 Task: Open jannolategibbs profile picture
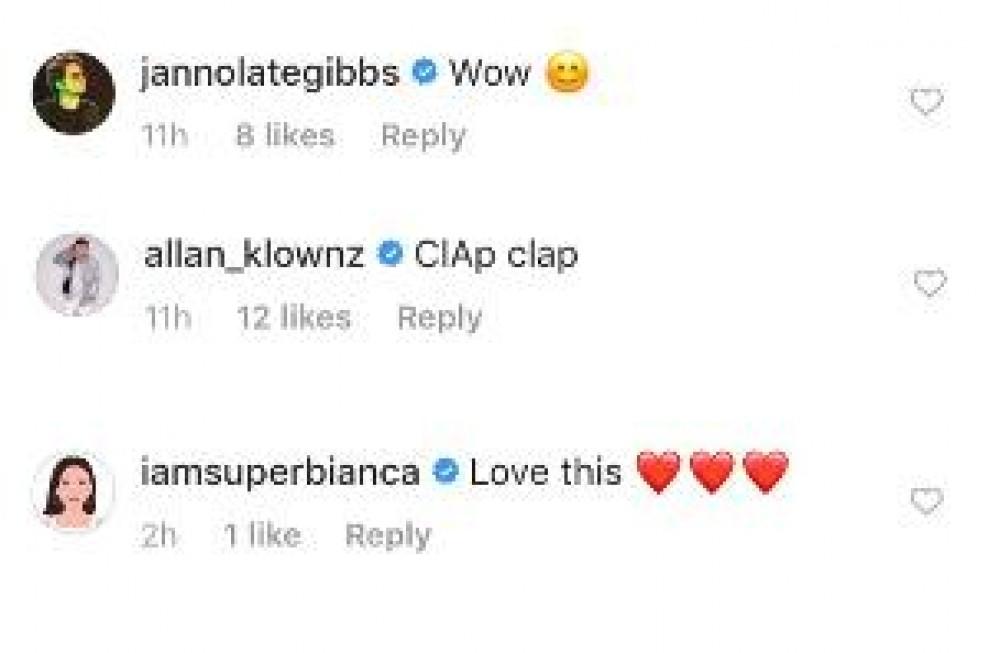[73, 93]
